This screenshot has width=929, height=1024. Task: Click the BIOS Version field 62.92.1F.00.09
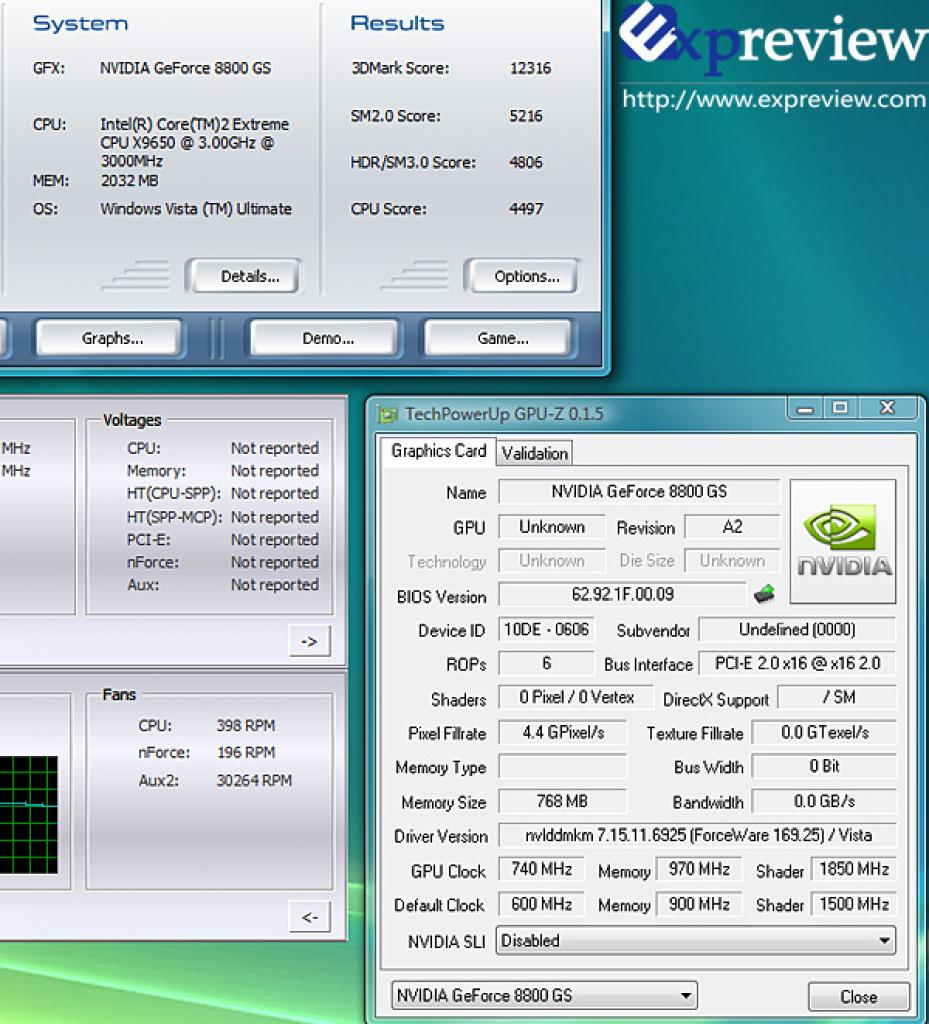click(x=622, y=594)
